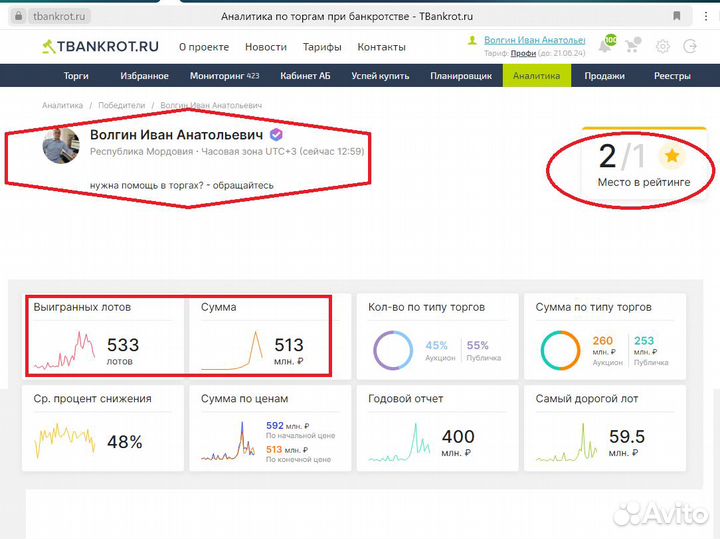Open the Тарифы menu item
Screen dimensions: 720x539
pyautogui.click(x=322, y=47)
